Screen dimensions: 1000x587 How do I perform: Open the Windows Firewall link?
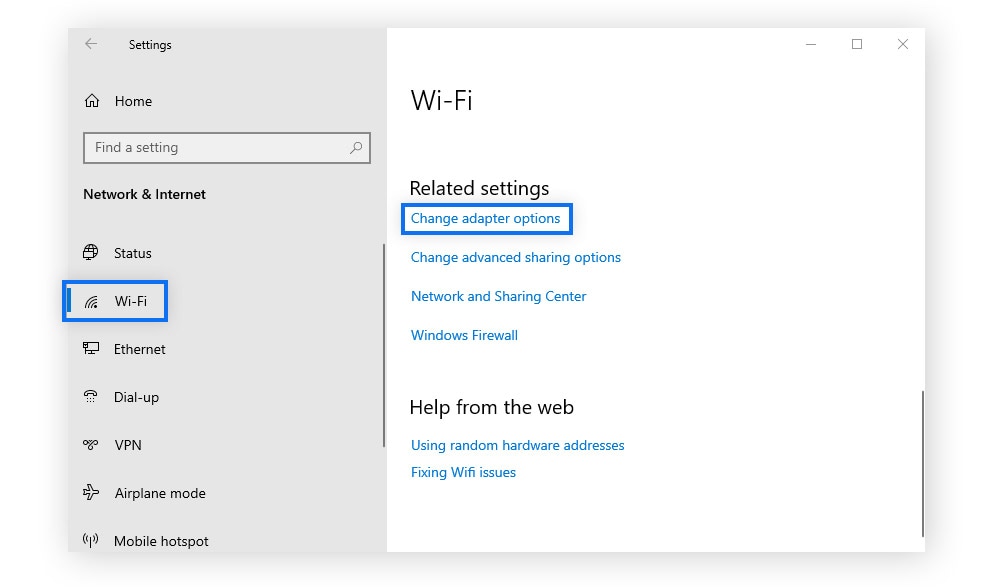click(464, 335)
